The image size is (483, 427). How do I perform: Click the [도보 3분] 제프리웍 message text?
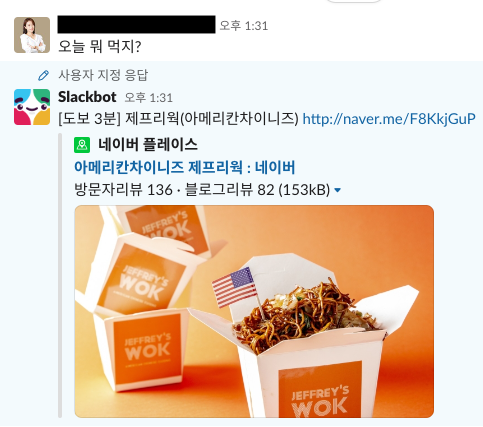[x=179, y=119]
